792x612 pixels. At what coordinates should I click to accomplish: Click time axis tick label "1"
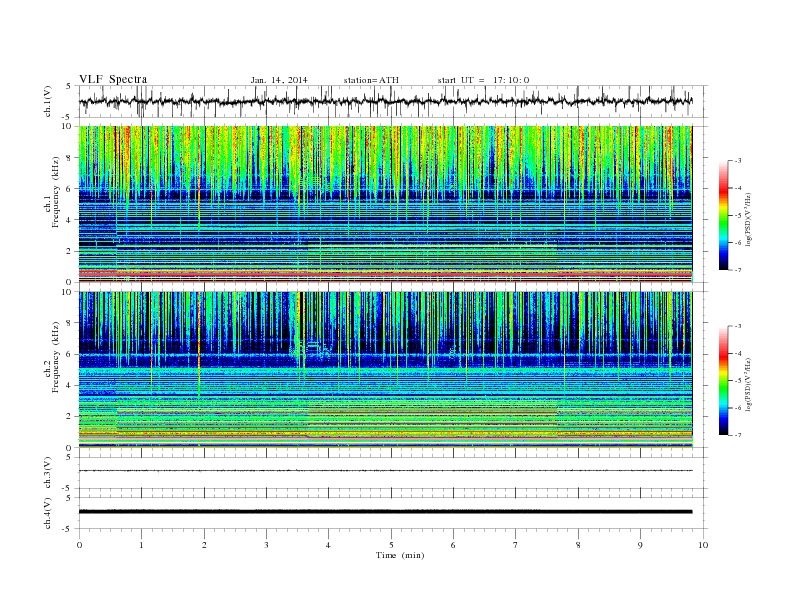tap(141, 545)
